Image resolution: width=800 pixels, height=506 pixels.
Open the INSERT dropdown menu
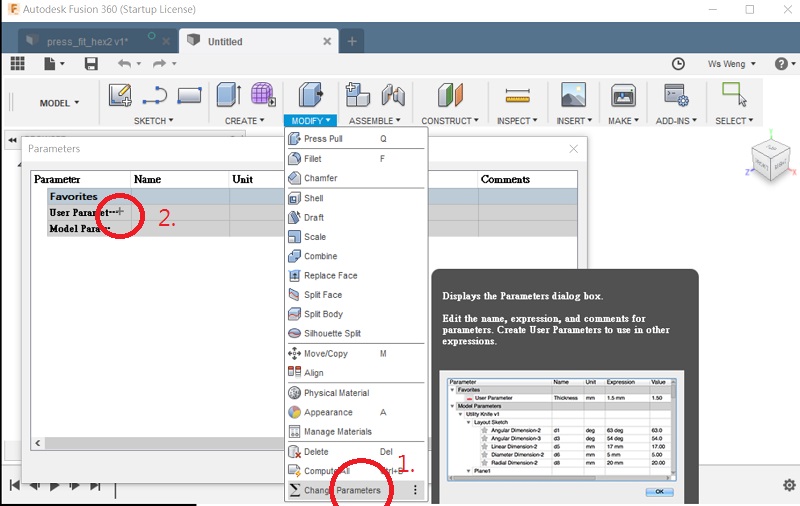click(574, 121)
